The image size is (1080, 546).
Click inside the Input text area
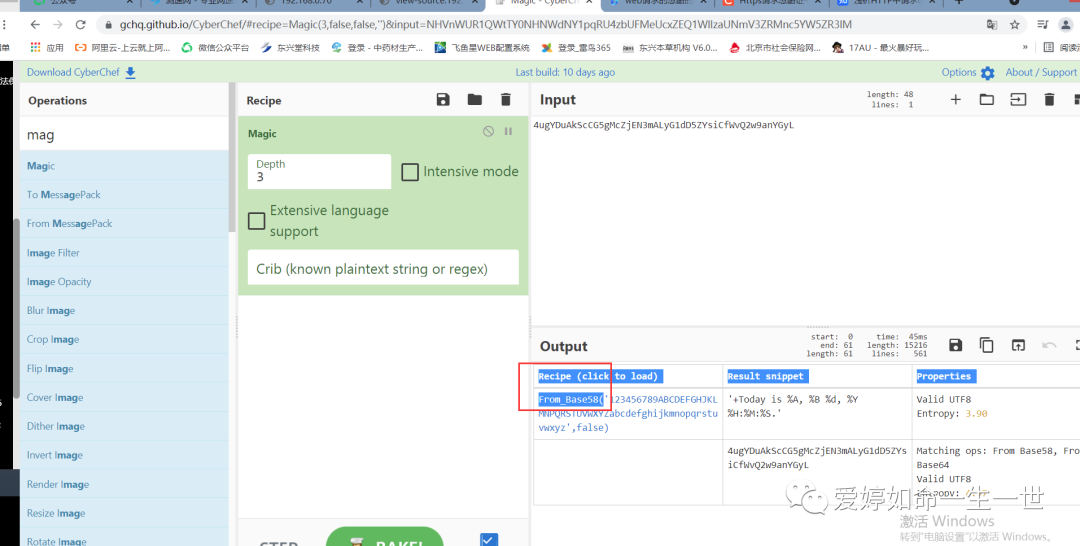click(806, 220)
